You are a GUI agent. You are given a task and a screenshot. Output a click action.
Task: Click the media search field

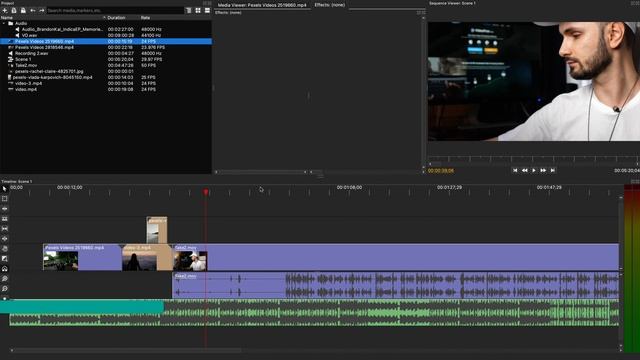(x=115, y=10)
